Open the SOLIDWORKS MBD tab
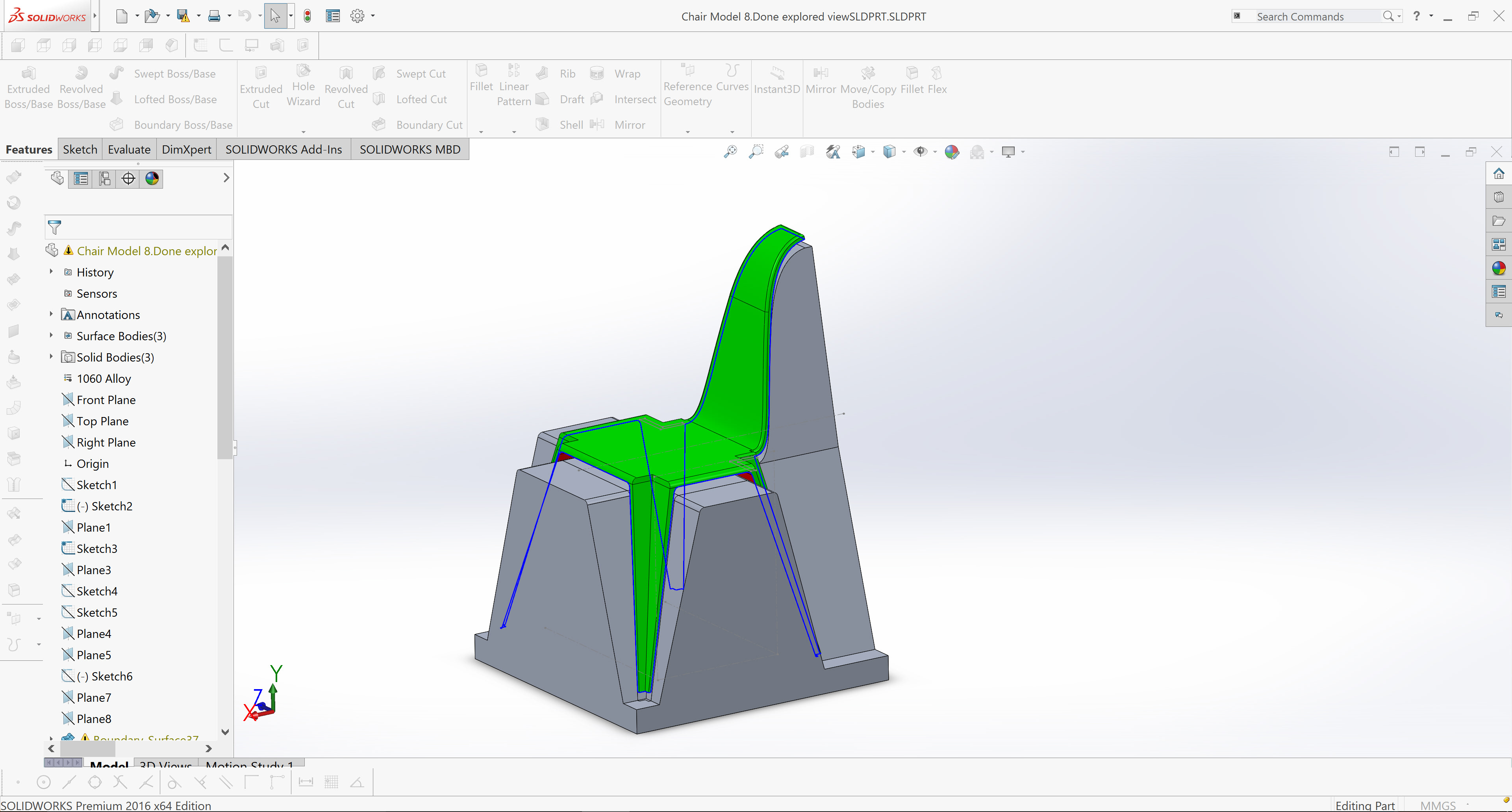The width and height of the screenshot is (1512, 812). coord(409,149)
